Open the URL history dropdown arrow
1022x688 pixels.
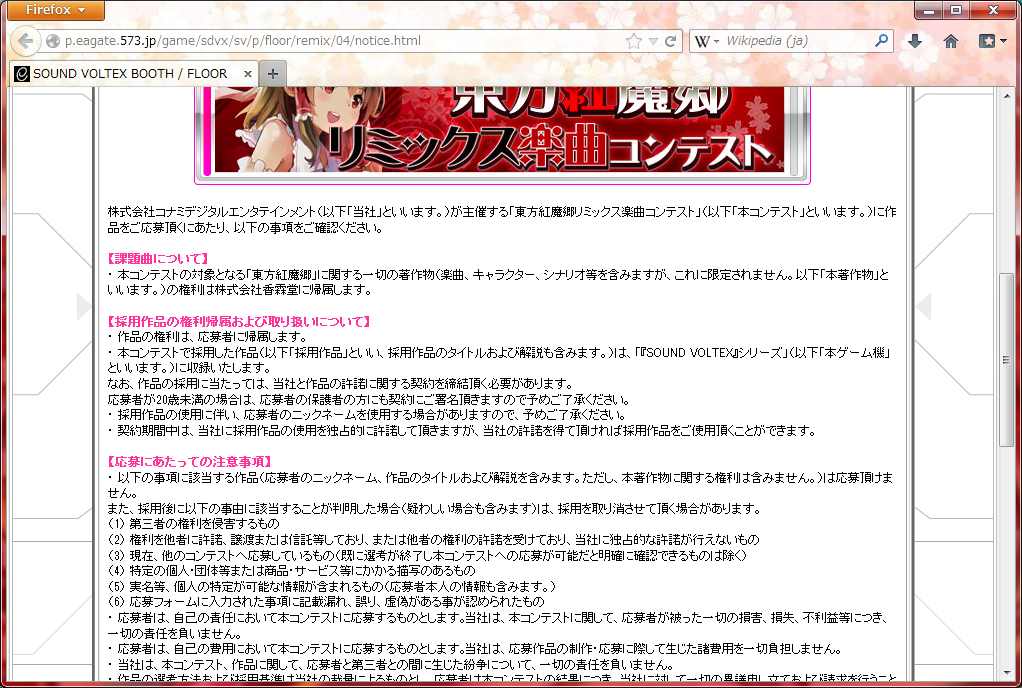[653, 42]
